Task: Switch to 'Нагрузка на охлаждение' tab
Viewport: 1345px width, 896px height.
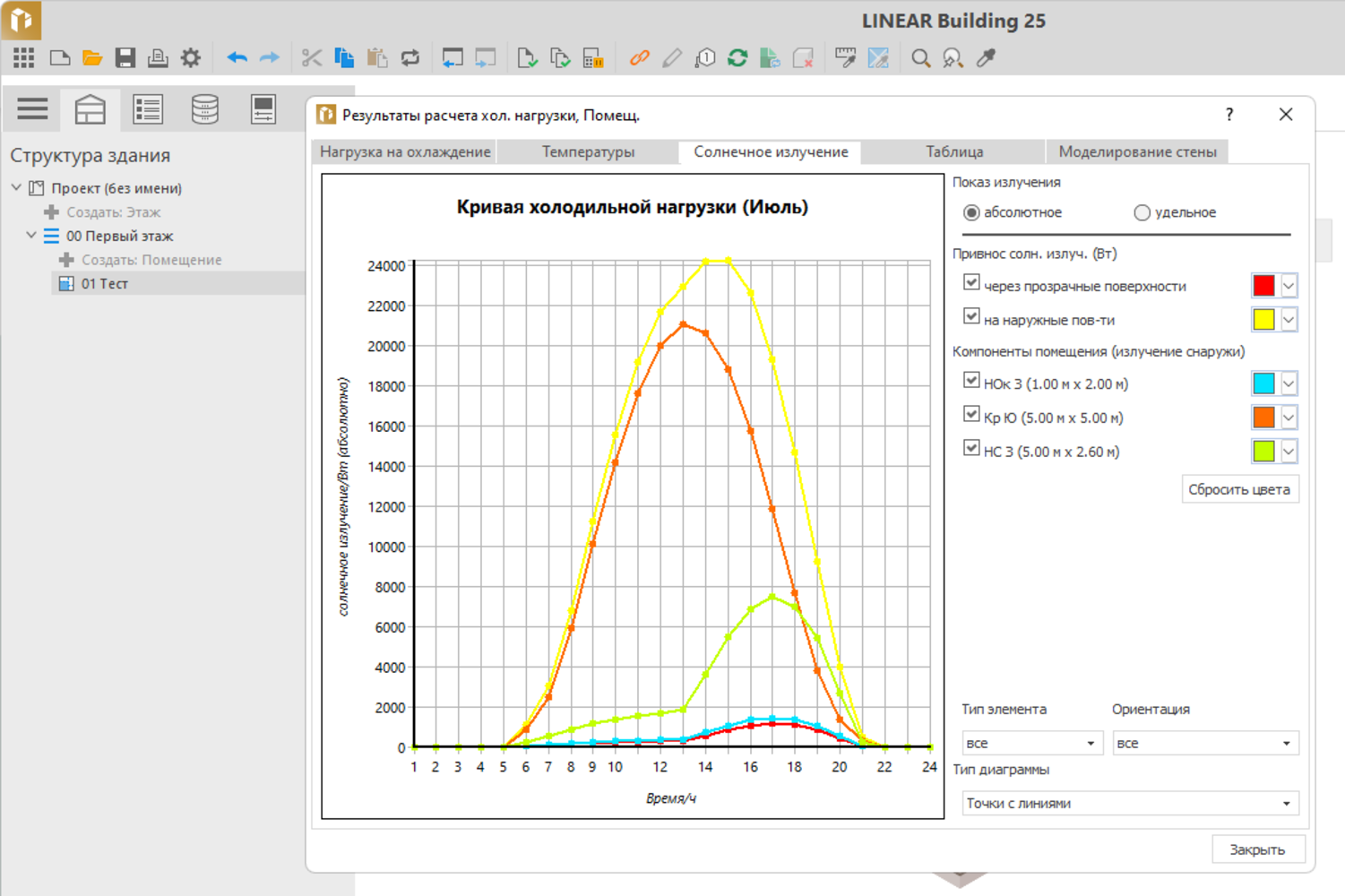Action: tap(405, 152)
